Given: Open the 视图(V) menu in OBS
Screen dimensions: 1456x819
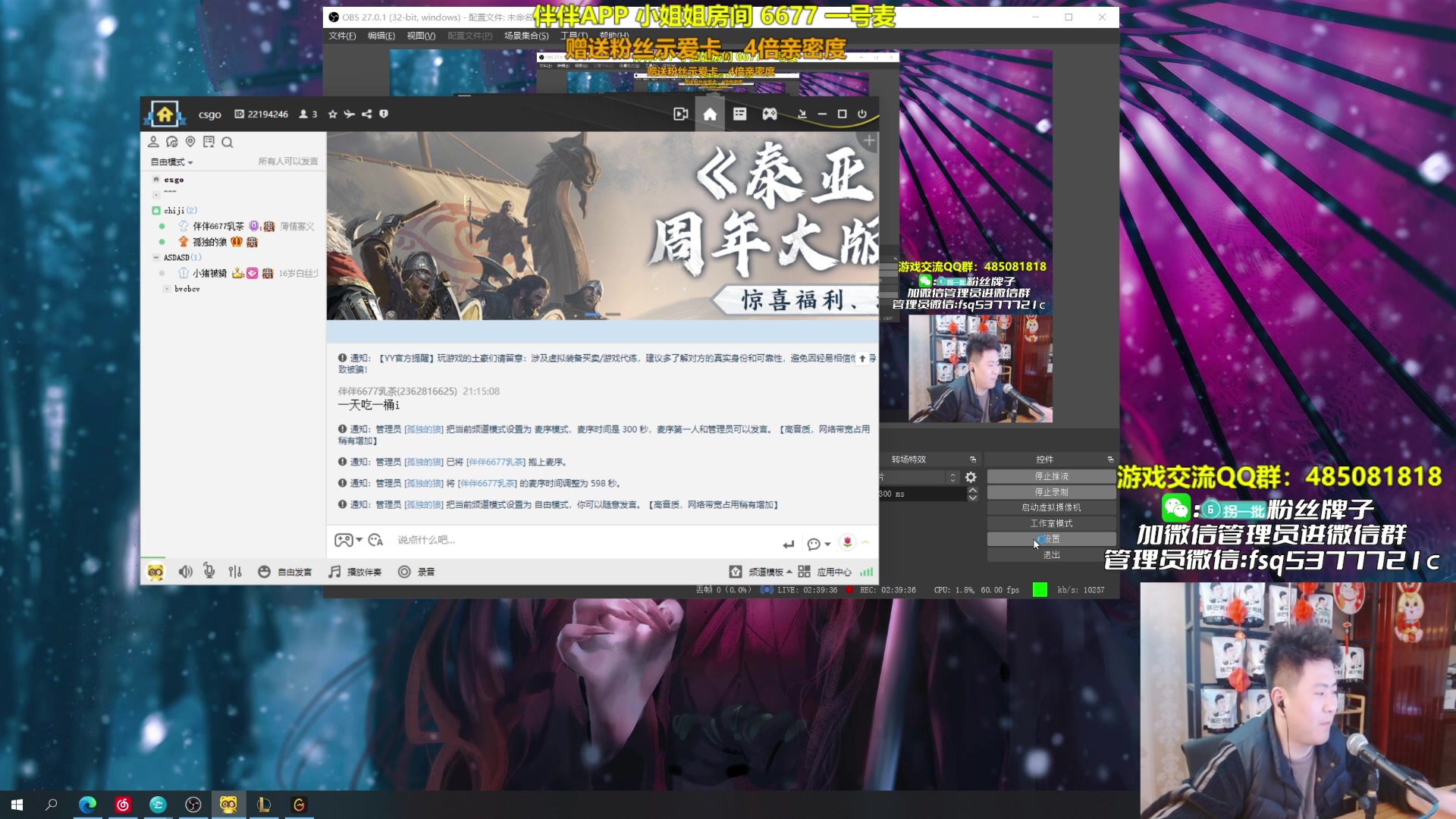Looking at the screenshot, I should pyautogui.click(x=421, y=36).
